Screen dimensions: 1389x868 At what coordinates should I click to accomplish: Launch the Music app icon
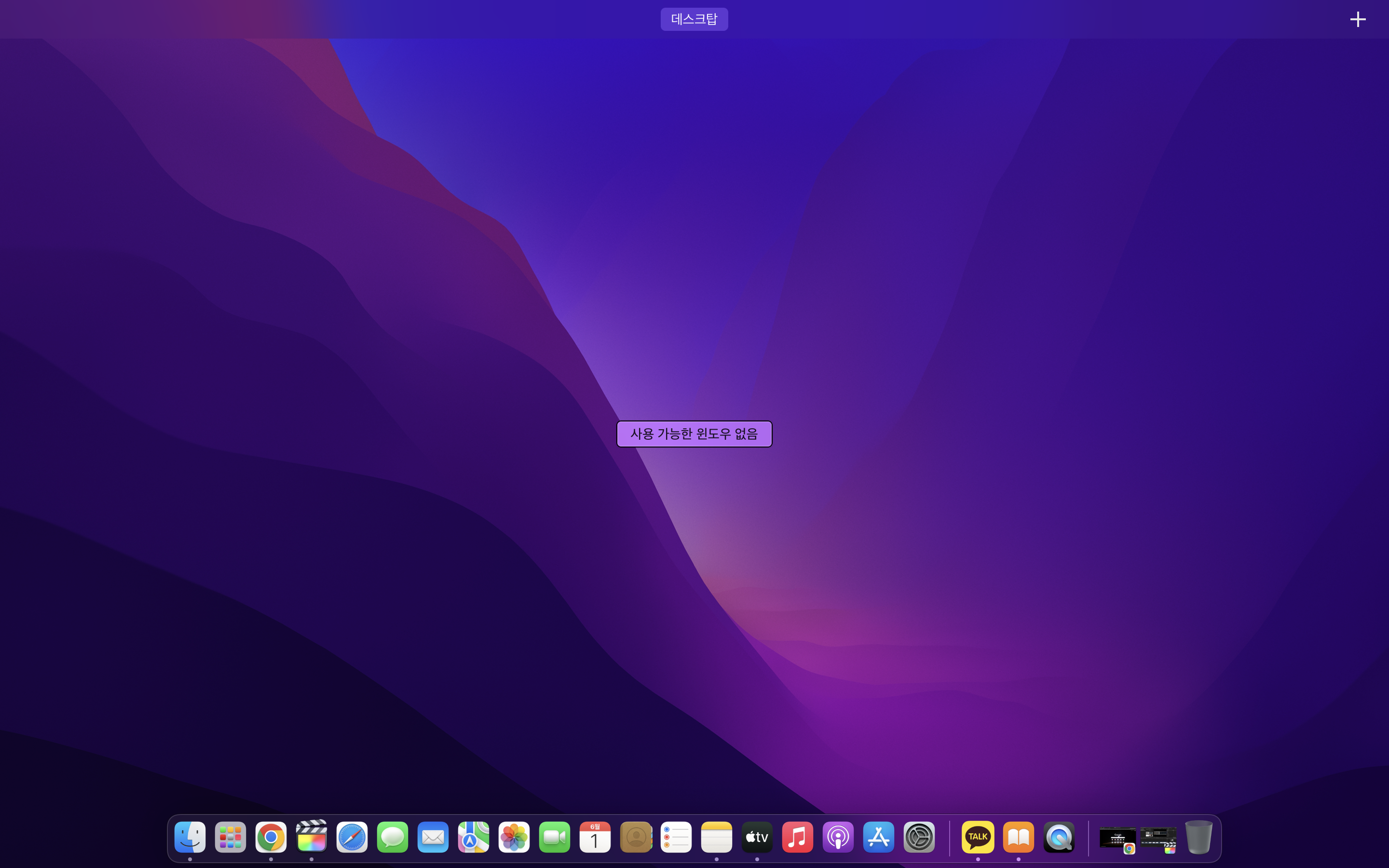pyautogui.click(x=797, y=837)
